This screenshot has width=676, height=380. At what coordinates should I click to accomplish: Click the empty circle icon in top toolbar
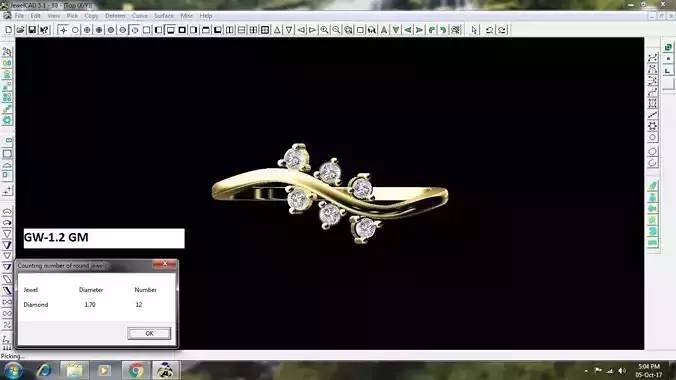(x=75, y=30)
